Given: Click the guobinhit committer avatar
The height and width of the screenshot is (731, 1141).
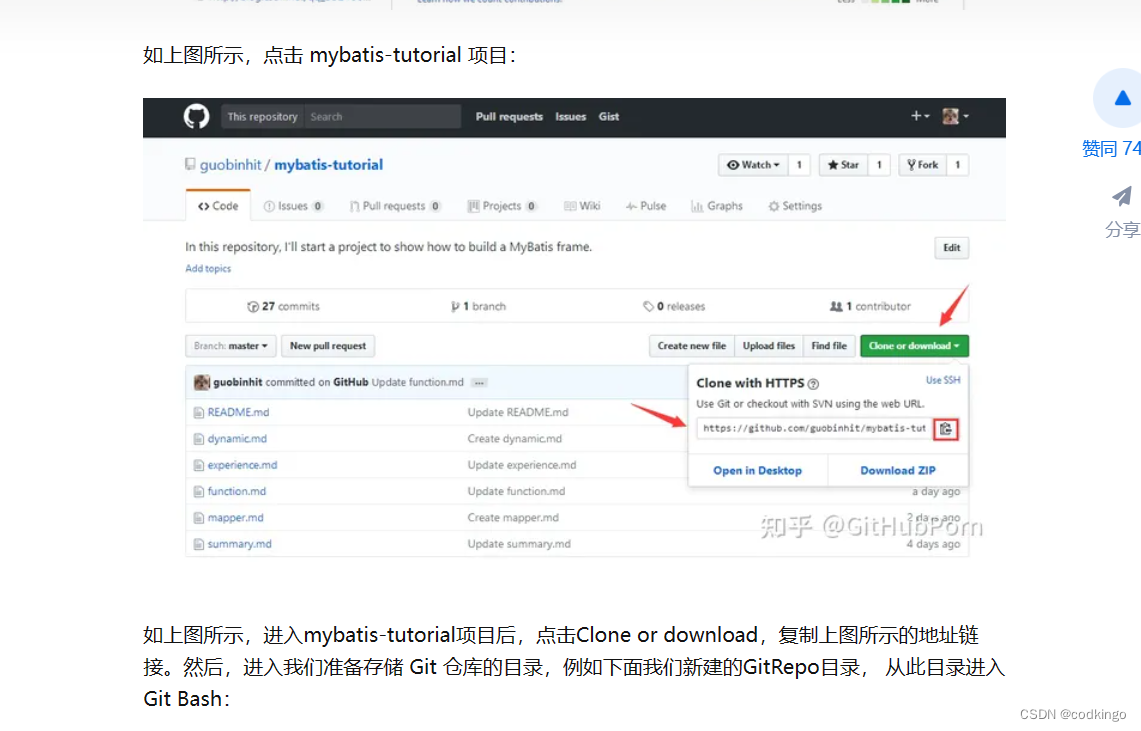Looking at the screenshot, I should pyautogui.click(x=202, y=383).
